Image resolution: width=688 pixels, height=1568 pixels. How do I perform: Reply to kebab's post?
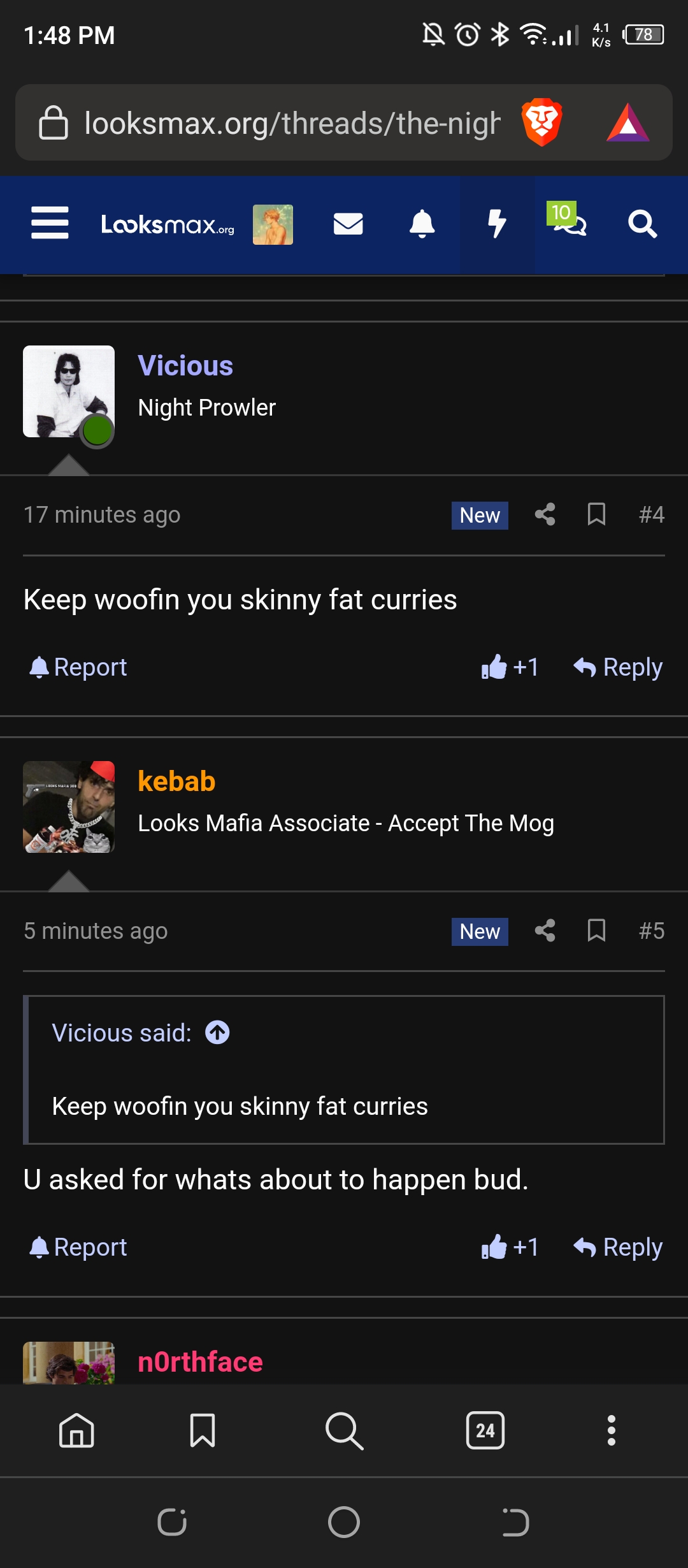click(618, 1247)
